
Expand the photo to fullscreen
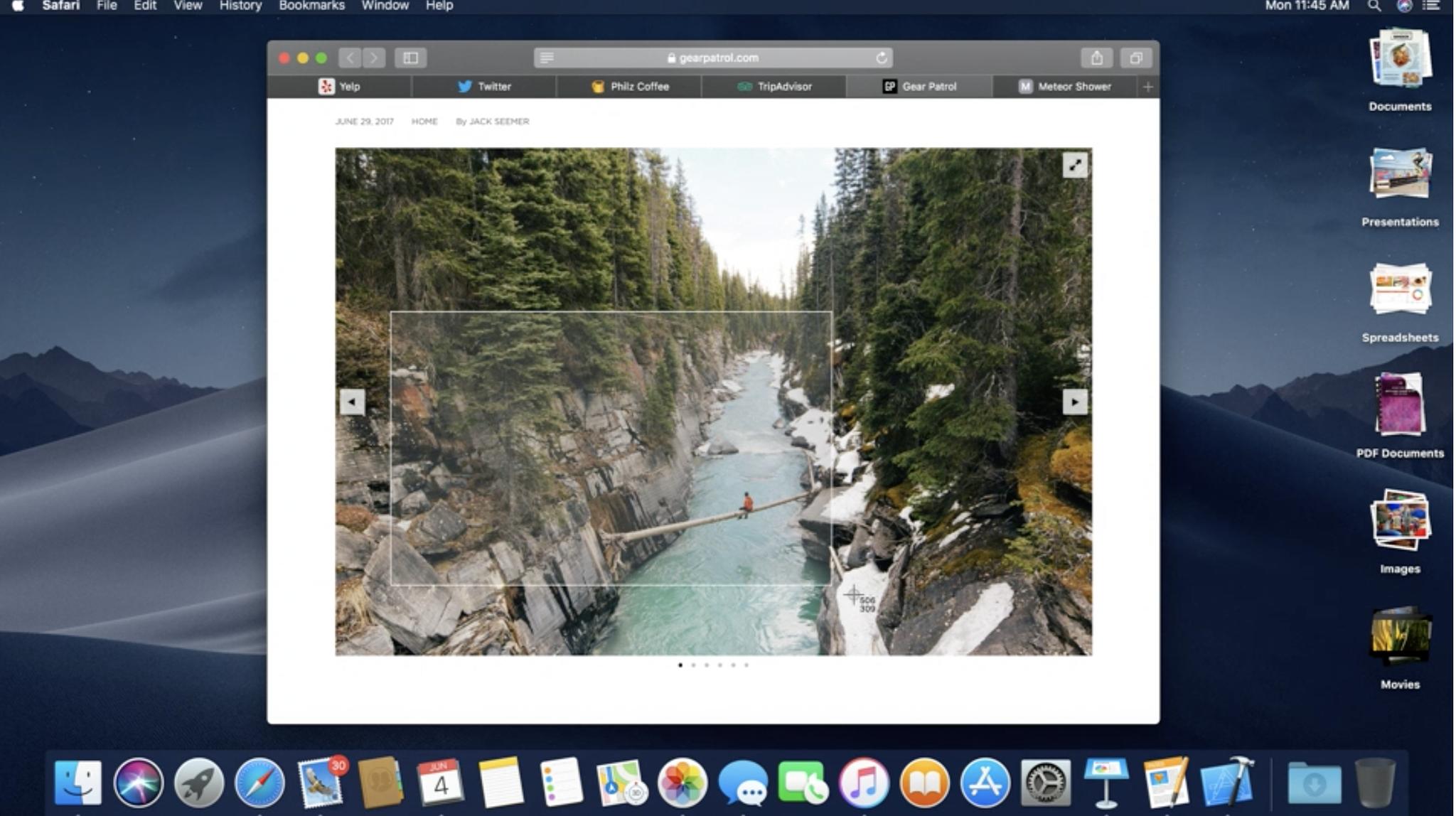1074,165
